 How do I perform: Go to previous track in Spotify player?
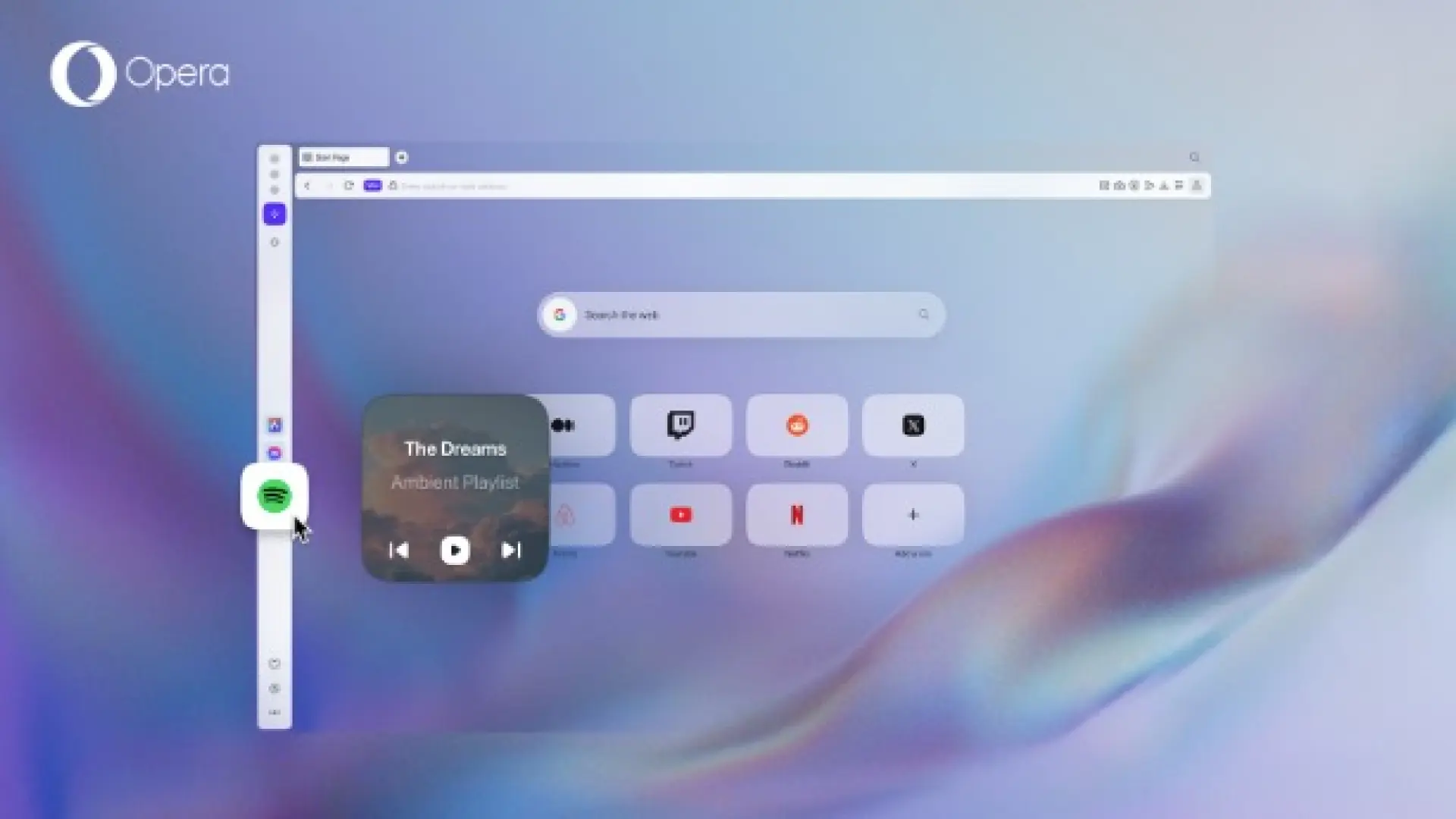coord(398,550)
